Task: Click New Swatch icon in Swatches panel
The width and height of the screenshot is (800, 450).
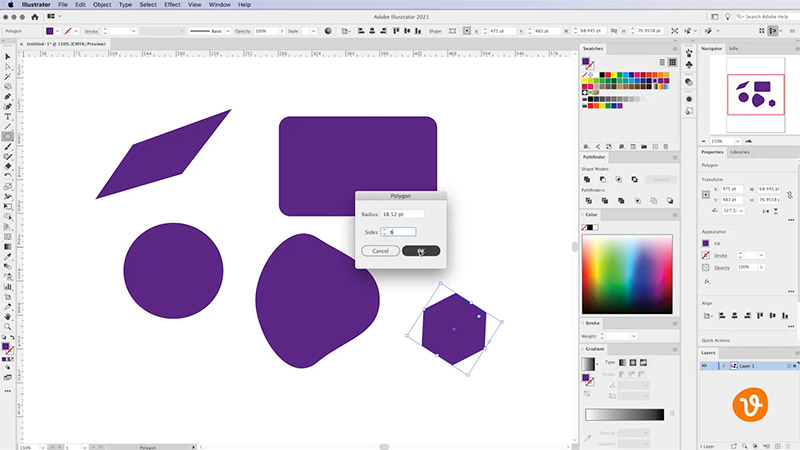Action: tap(655, 146)
